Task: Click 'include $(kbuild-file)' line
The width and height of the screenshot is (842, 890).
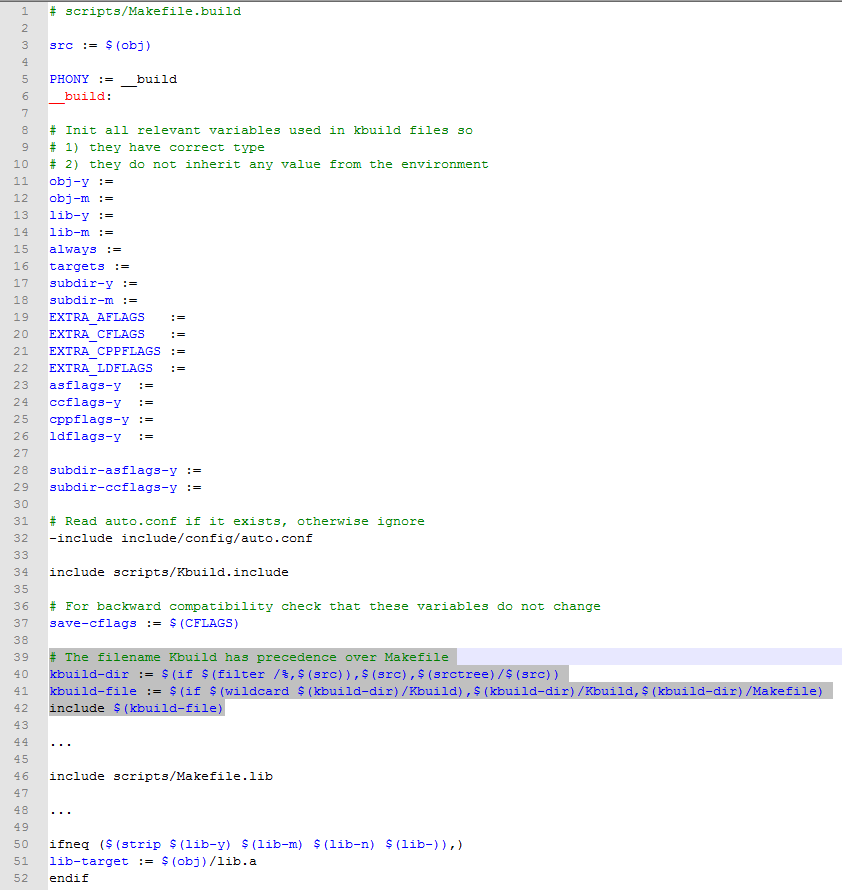Action: pyautogui.click(x=136, y=708)
